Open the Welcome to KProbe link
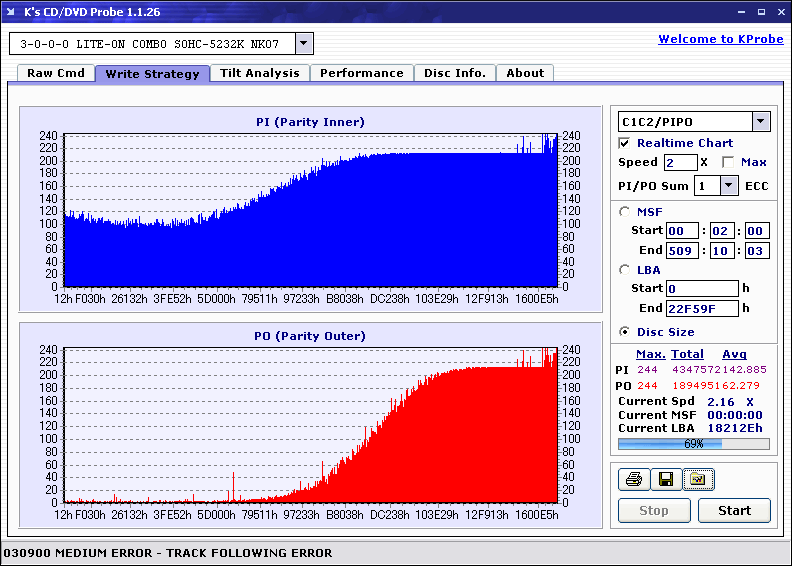 pos(721,39)
